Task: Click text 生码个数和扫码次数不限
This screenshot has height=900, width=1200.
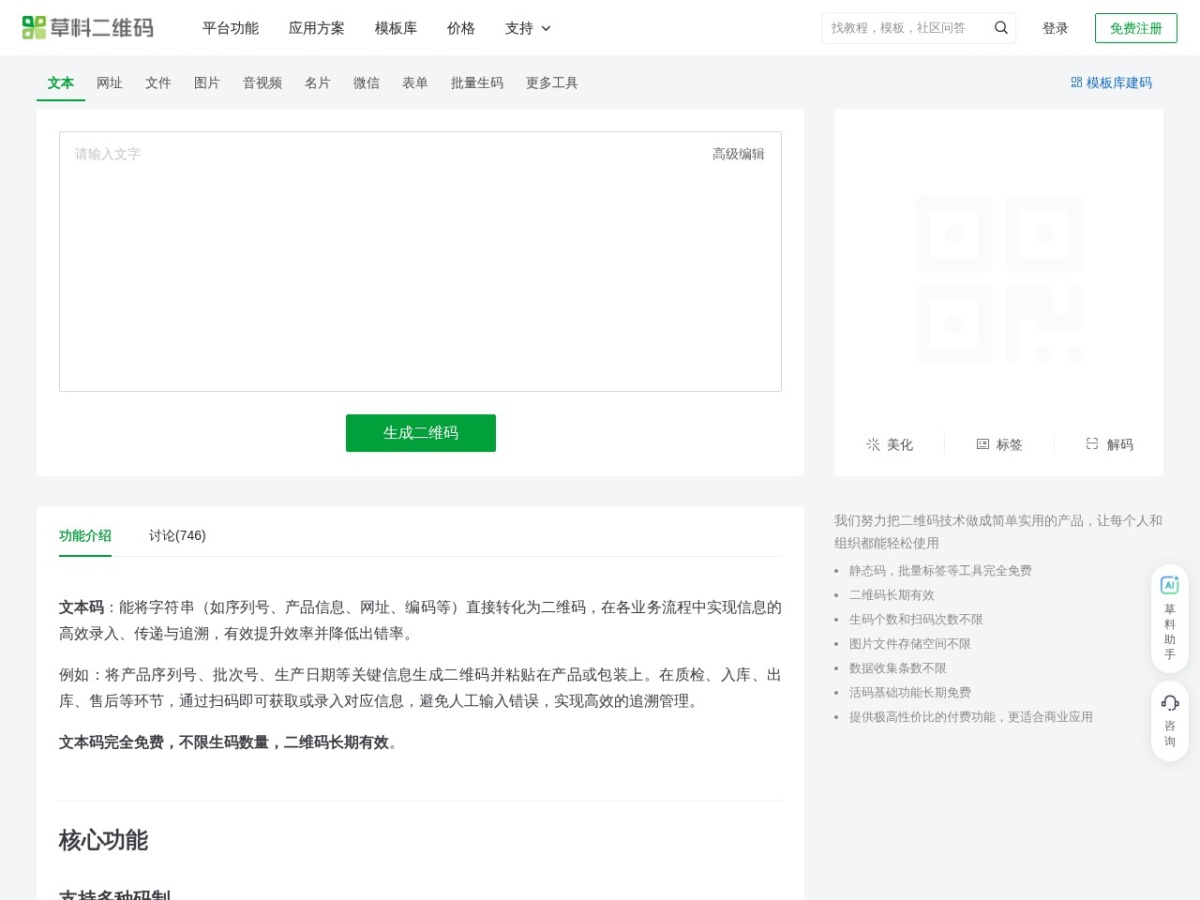Action: 916,619
